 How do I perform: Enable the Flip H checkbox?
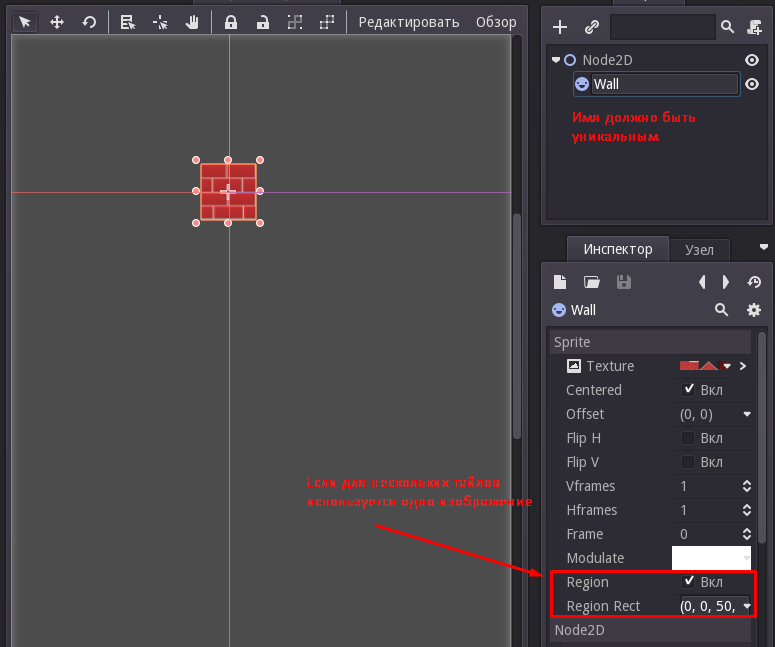[x=688, y=438]
